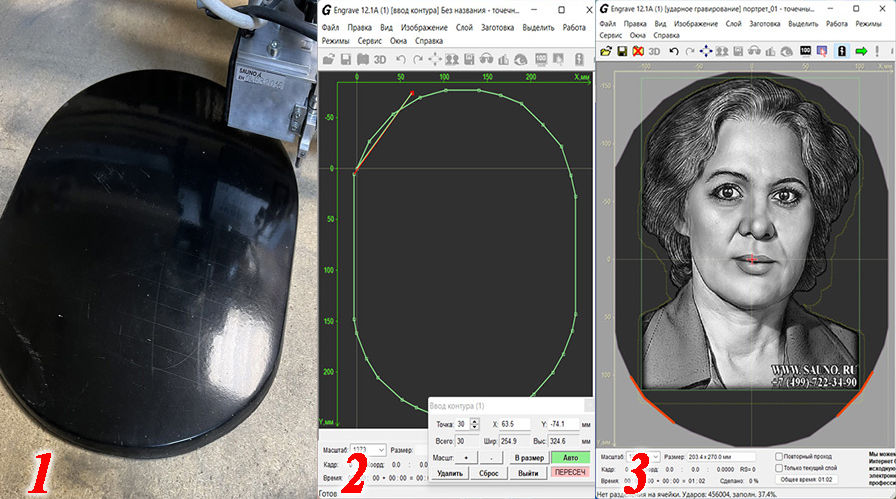Expand the Масштаб combo box in right window
This screenshot has height=499, width=896.
(x=655, y=457)
